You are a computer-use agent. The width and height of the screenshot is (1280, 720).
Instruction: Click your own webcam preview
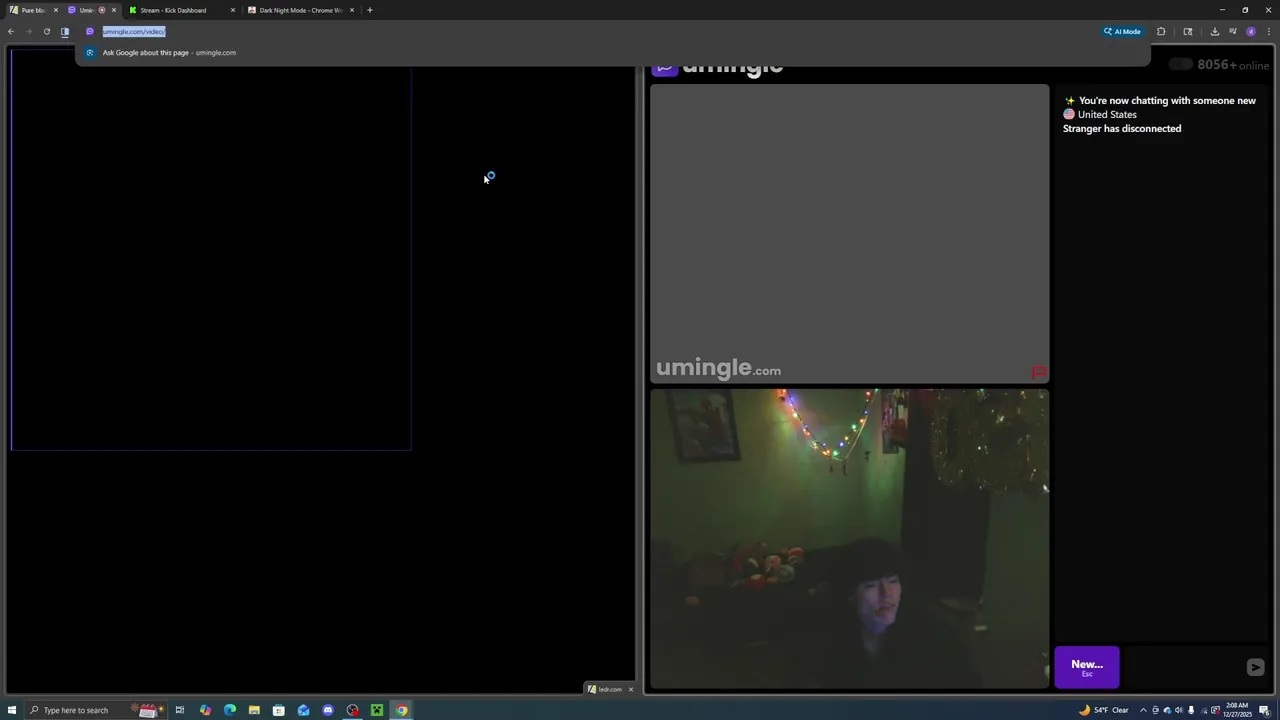point(850,539)
